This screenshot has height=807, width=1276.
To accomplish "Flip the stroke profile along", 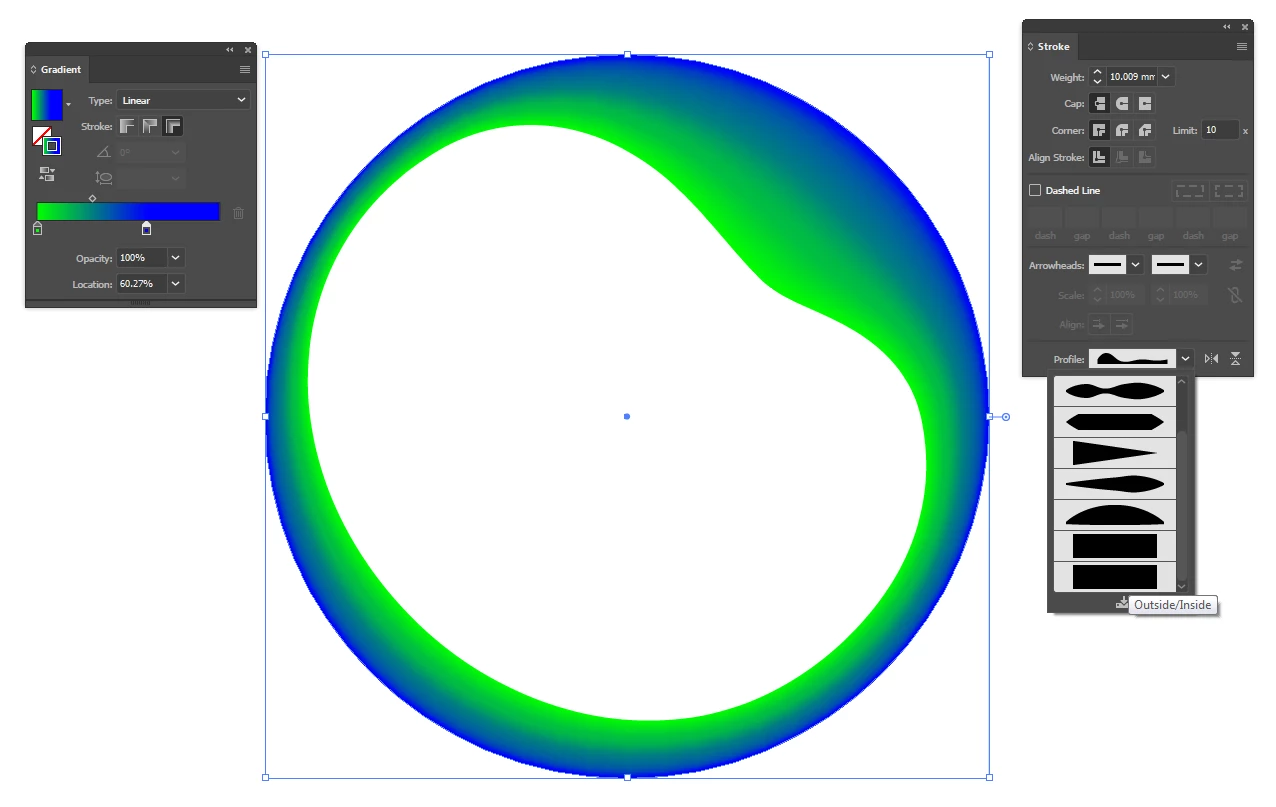I will click(1211, 358).
